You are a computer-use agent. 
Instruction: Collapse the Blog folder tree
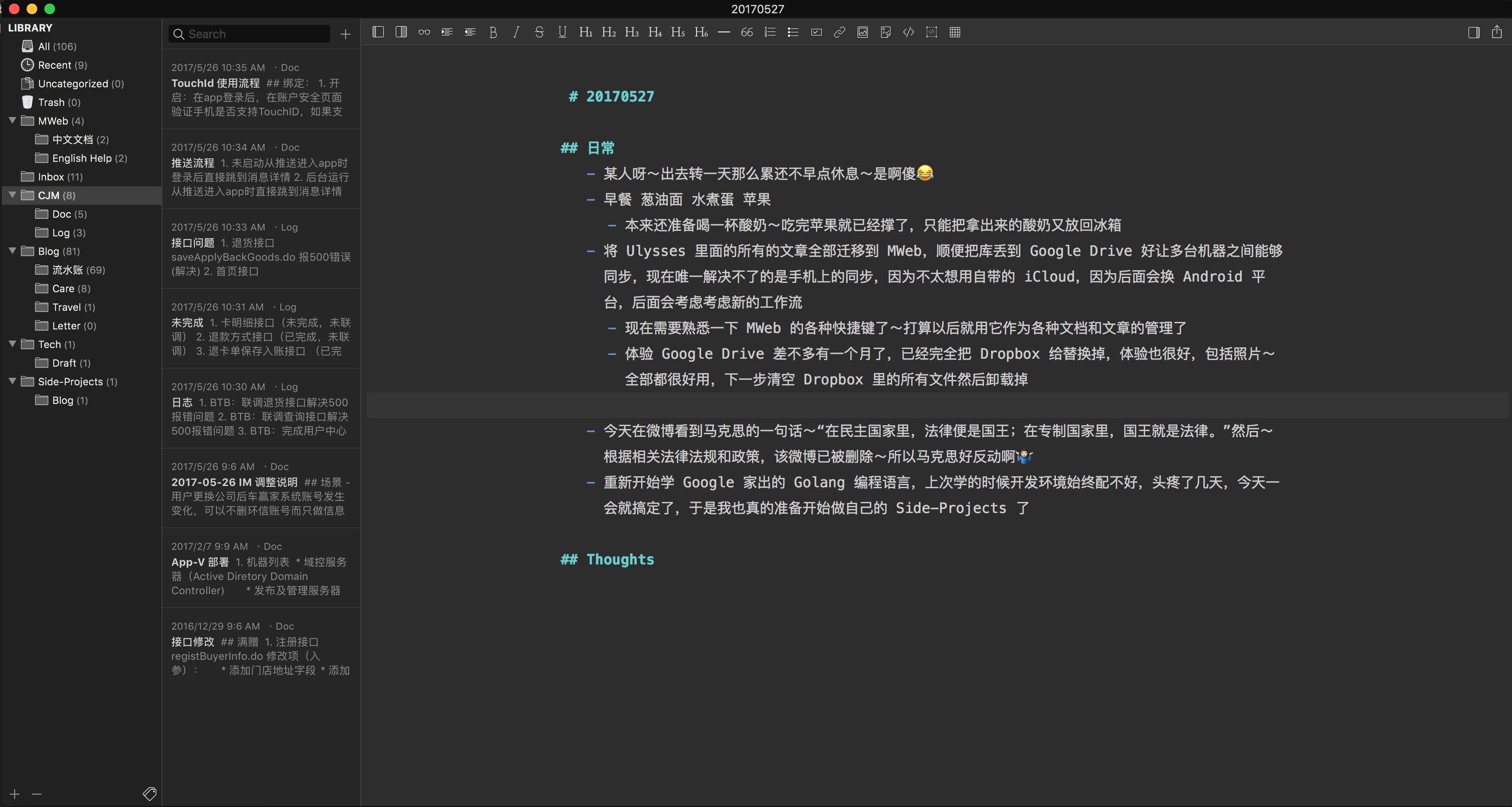pos(12,251)
